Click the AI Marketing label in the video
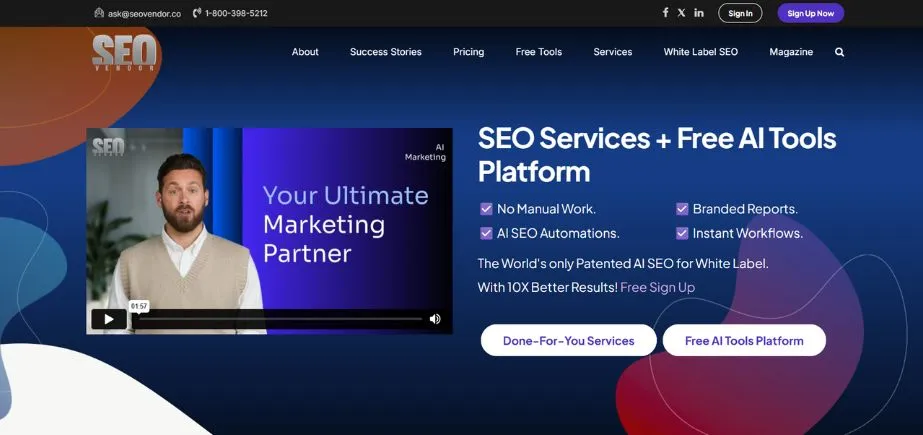Image resolution: width=923 pixels, height=435 pixels. pos(425,152)
